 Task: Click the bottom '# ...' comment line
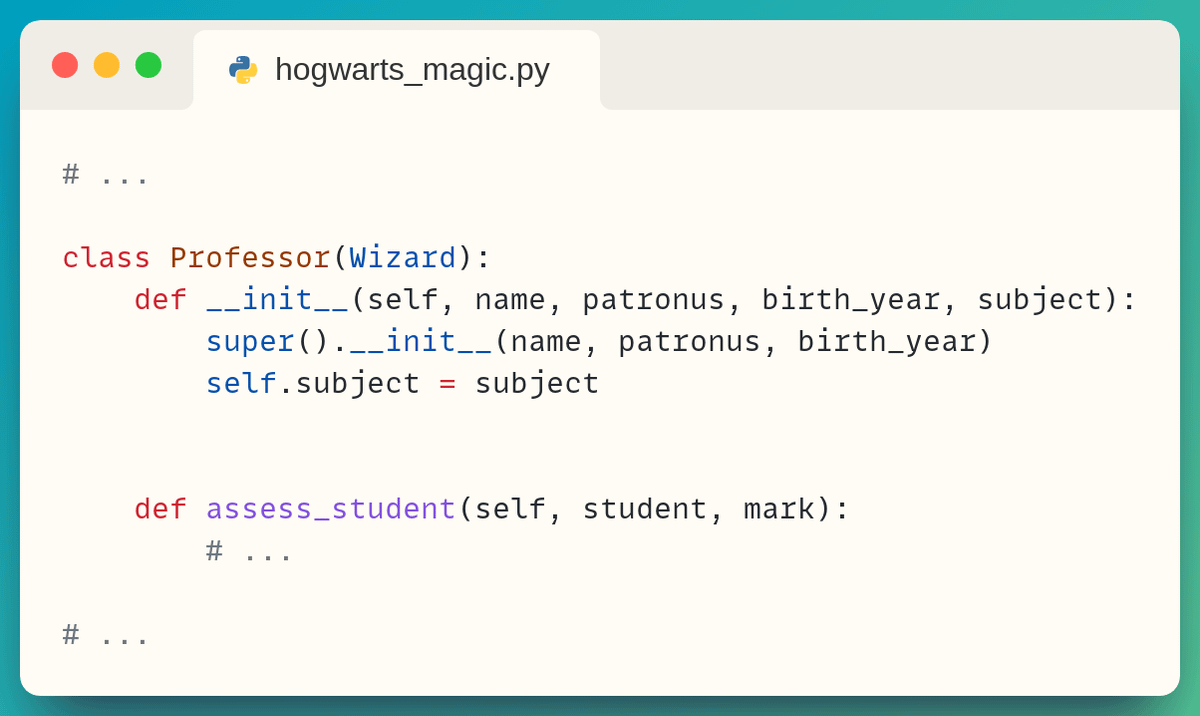(106, 635)
